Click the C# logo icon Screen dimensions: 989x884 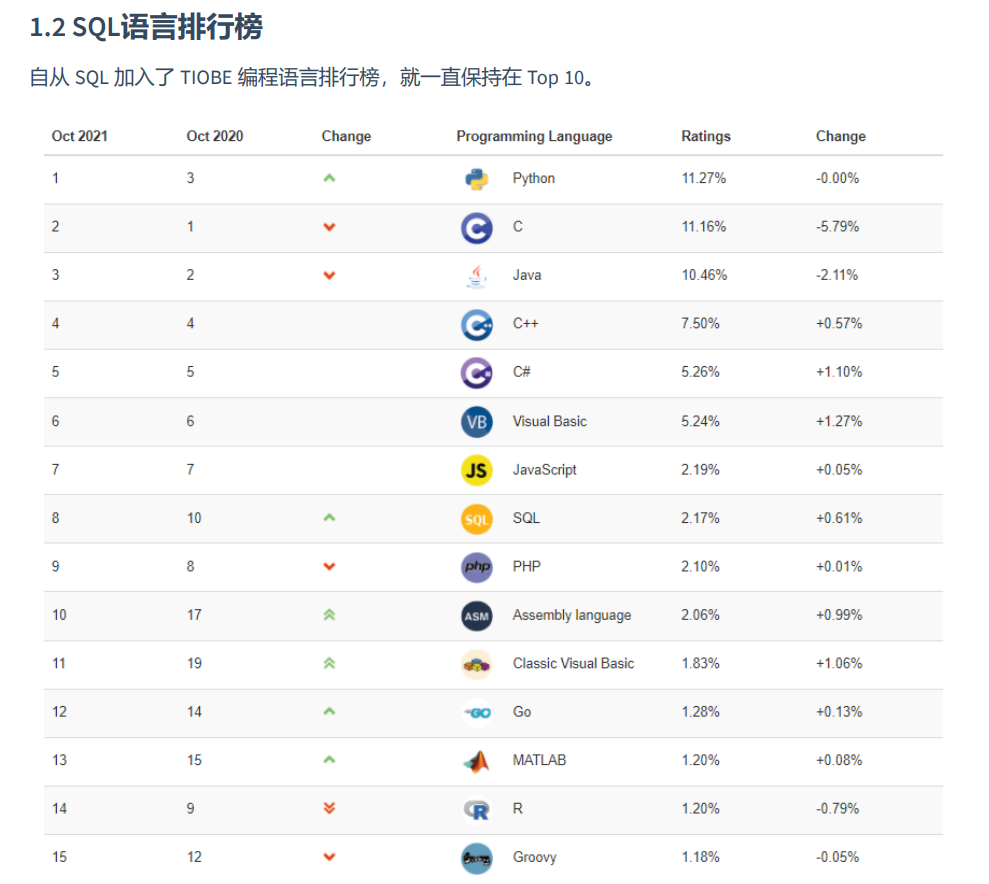(x=477, y=373)
